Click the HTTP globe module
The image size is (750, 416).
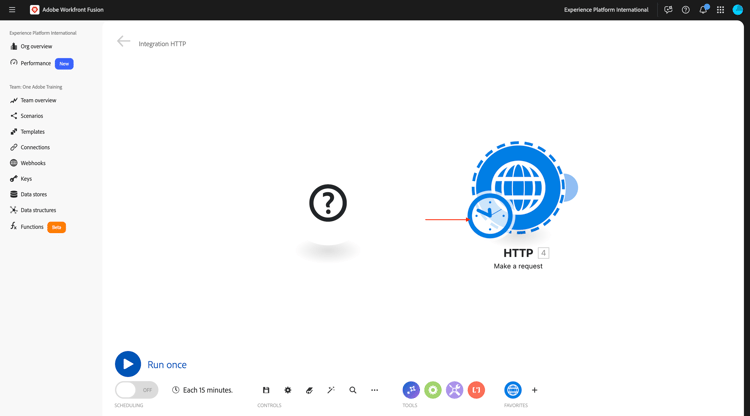[519, 187]
